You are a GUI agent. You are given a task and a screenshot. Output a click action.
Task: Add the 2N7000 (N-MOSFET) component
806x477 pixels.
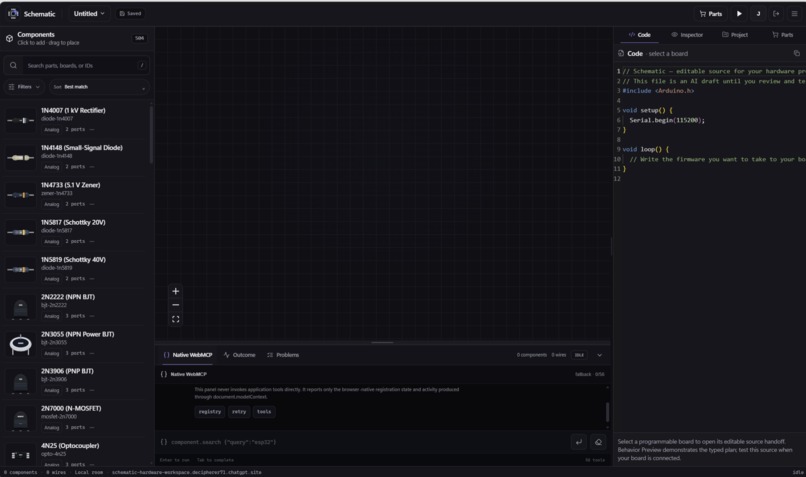pos(77,418)
